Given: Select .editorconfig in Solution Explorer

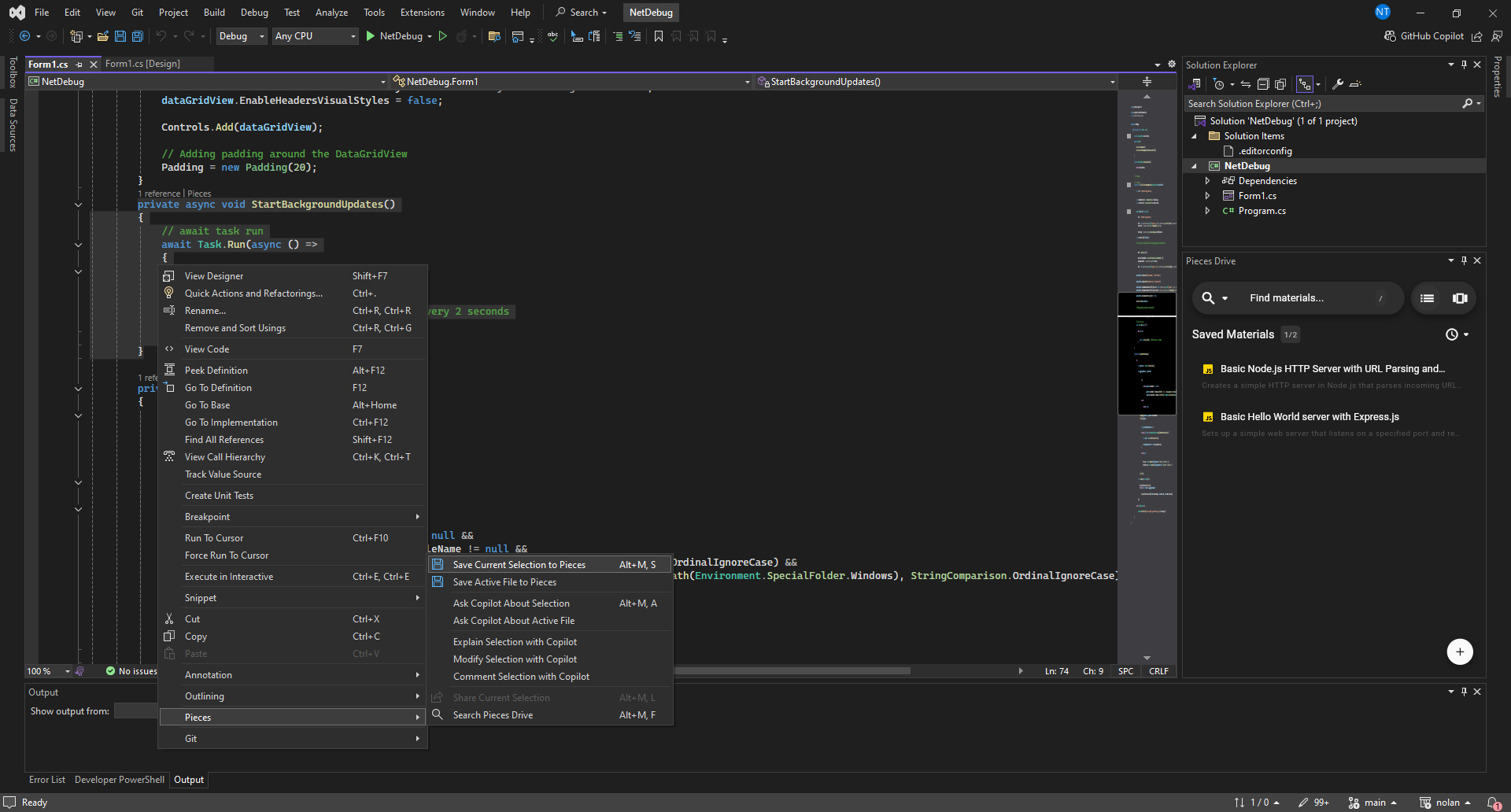Looking at the screenshot, I should coord(1265,151).
